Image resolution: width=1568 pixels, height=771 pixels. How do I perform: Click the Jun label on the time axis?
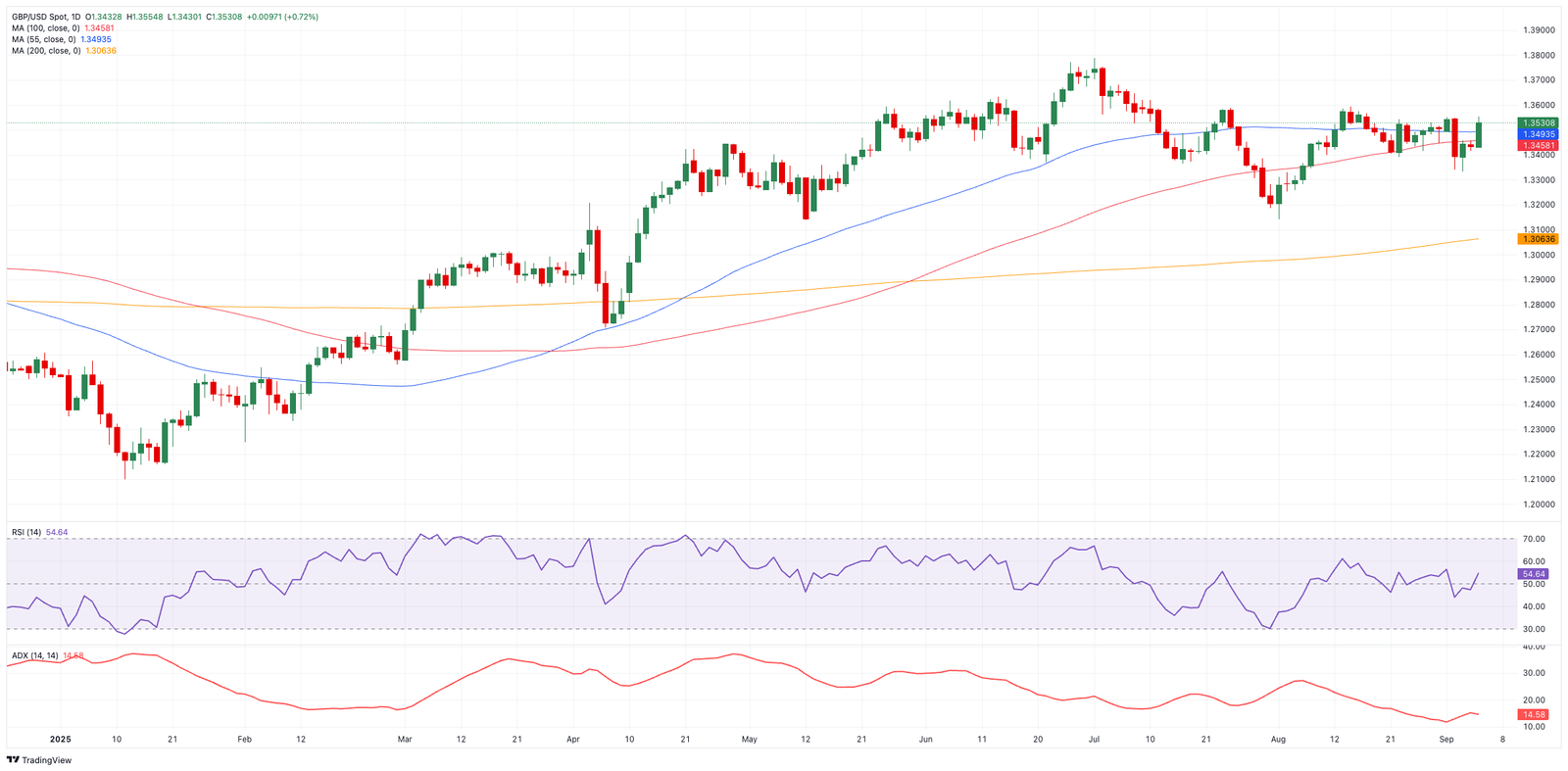tap(926, 740)
